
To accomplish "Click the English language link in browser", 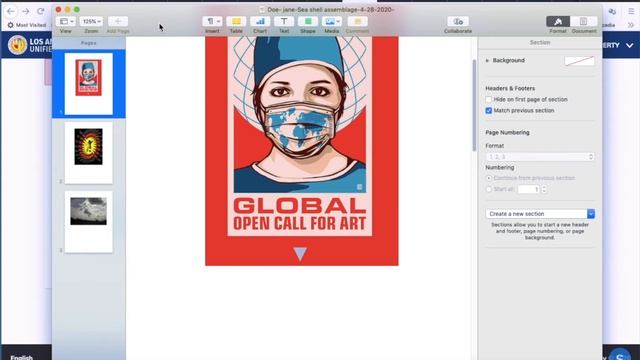I will click(x=22, y=357).
